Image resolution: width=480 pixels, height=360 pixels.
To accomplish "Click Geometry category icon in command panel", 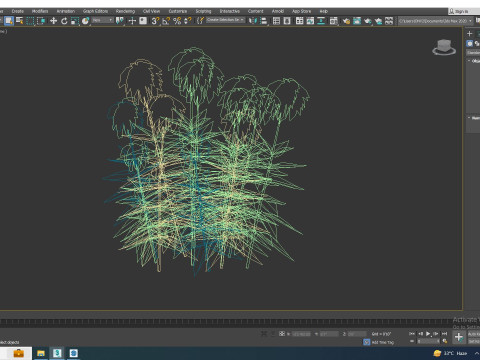I will (x=470, y=44).
